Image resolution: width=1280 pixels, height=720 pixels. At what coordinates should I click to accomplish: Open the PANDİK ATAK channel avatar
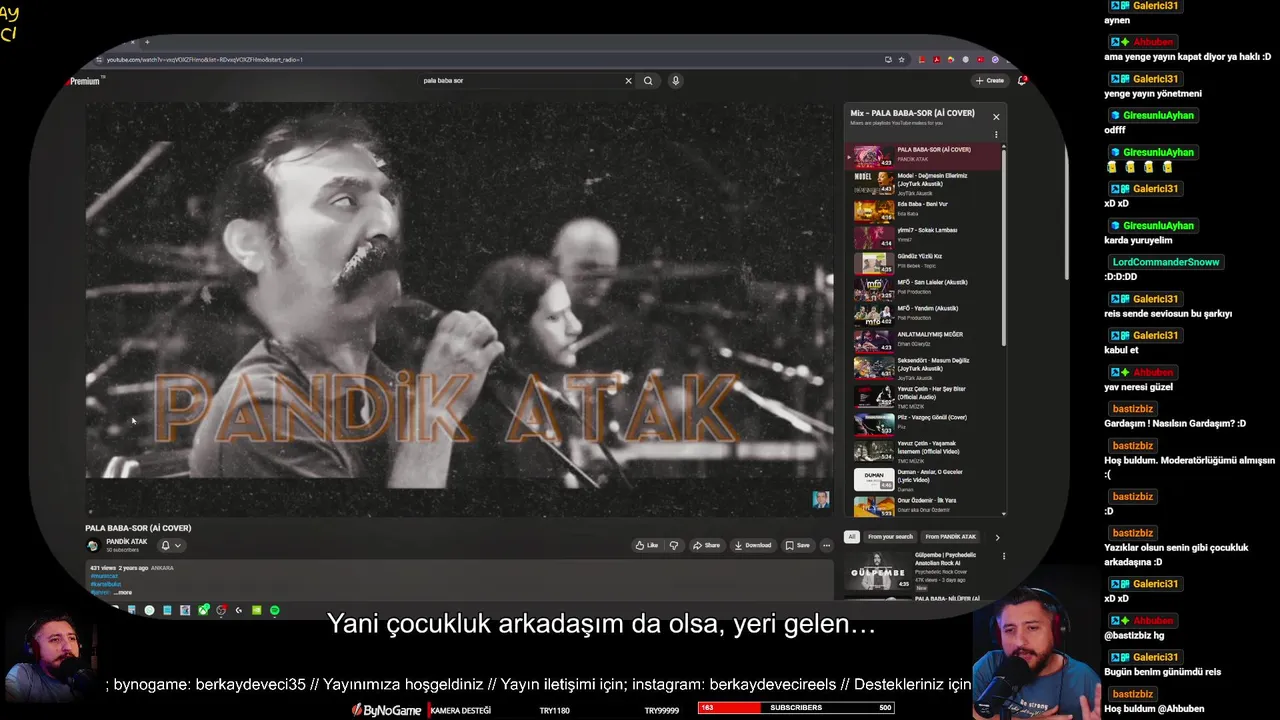[93, 546]
